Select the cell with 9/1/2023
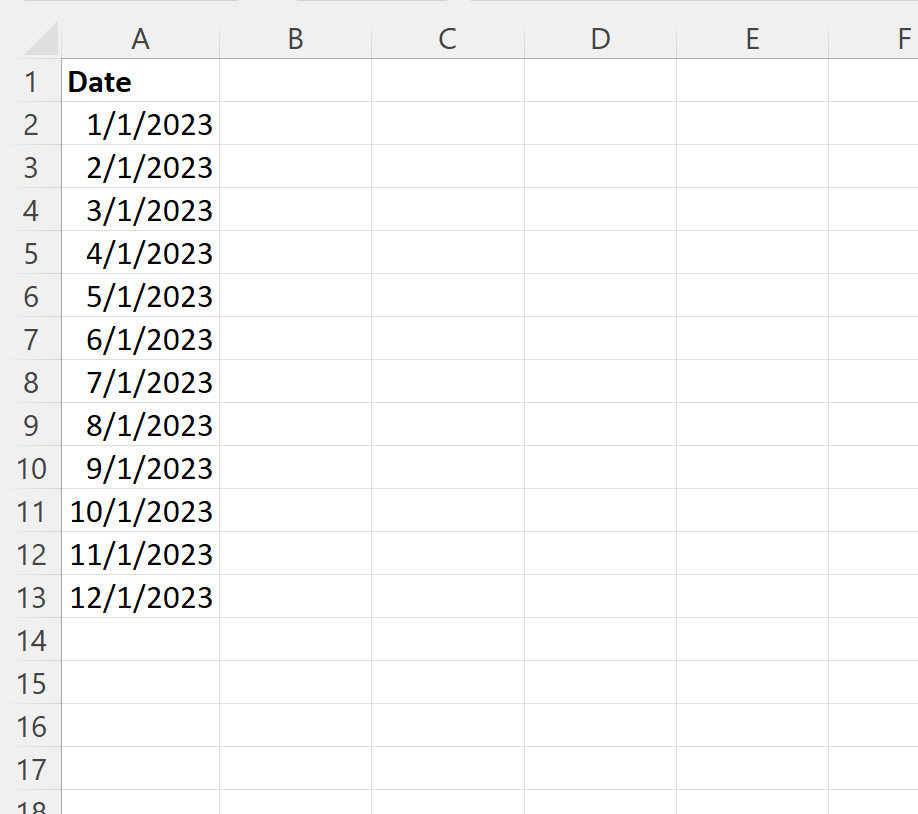This screenshot has width=918, height=814. 140,468
